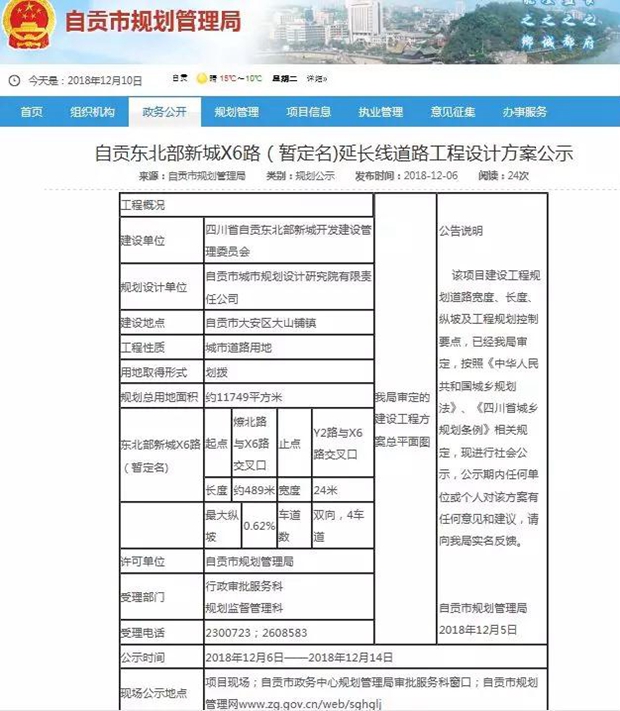Click the 我局审定的建设工程方案总平面图 cell
The height and width of the screenshot is (711, 620).
click(403, 418)
